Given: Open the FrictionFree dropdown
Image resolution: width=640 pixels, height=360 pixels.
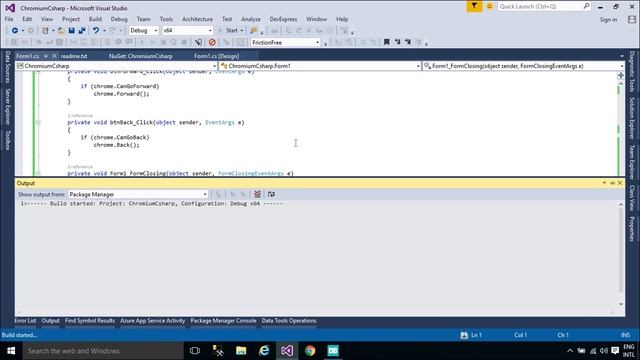Looking at the screenshot, I should point(285,42).
